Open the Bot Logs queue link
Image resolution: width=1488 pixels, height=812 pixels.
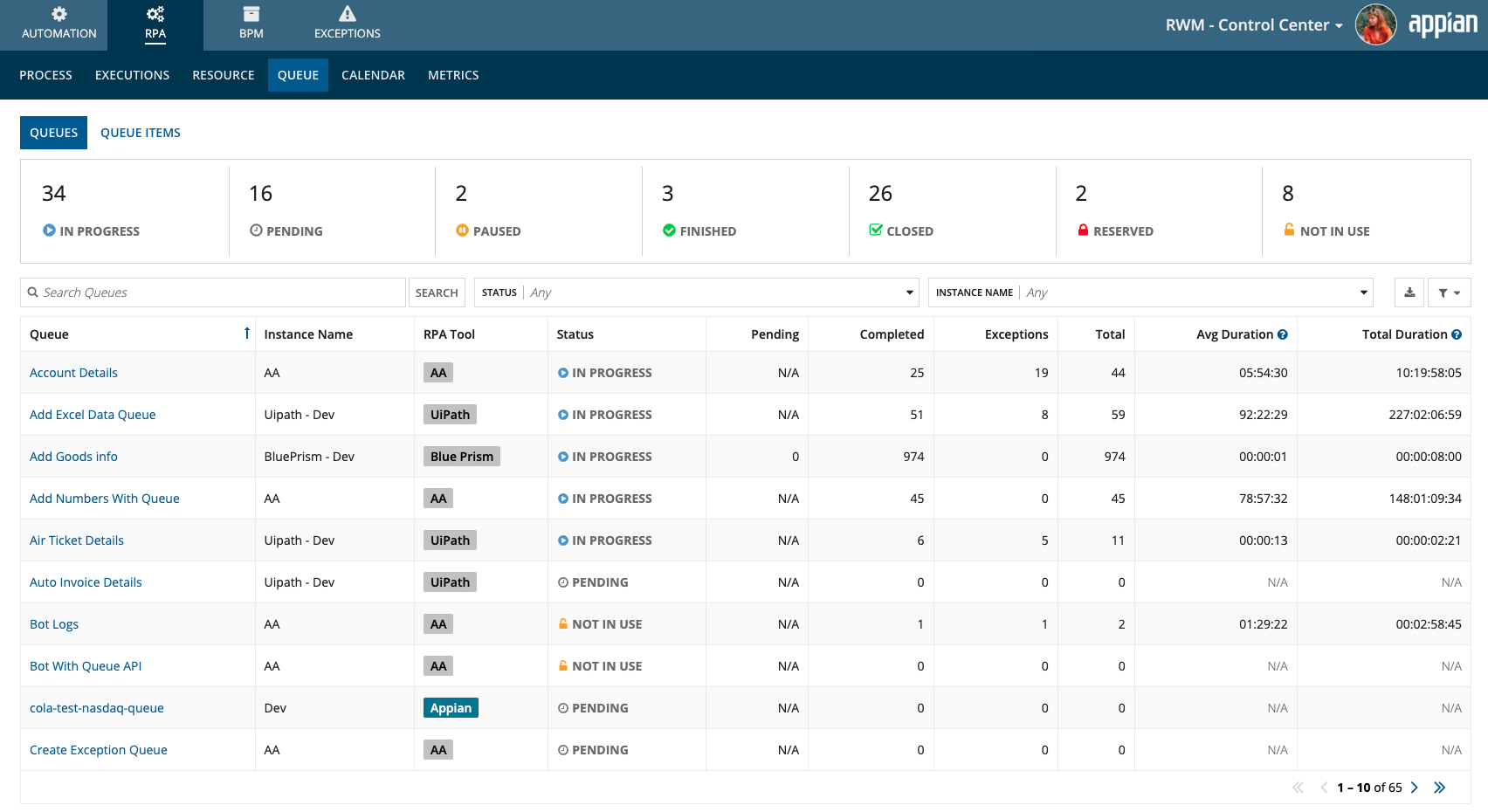54,624
